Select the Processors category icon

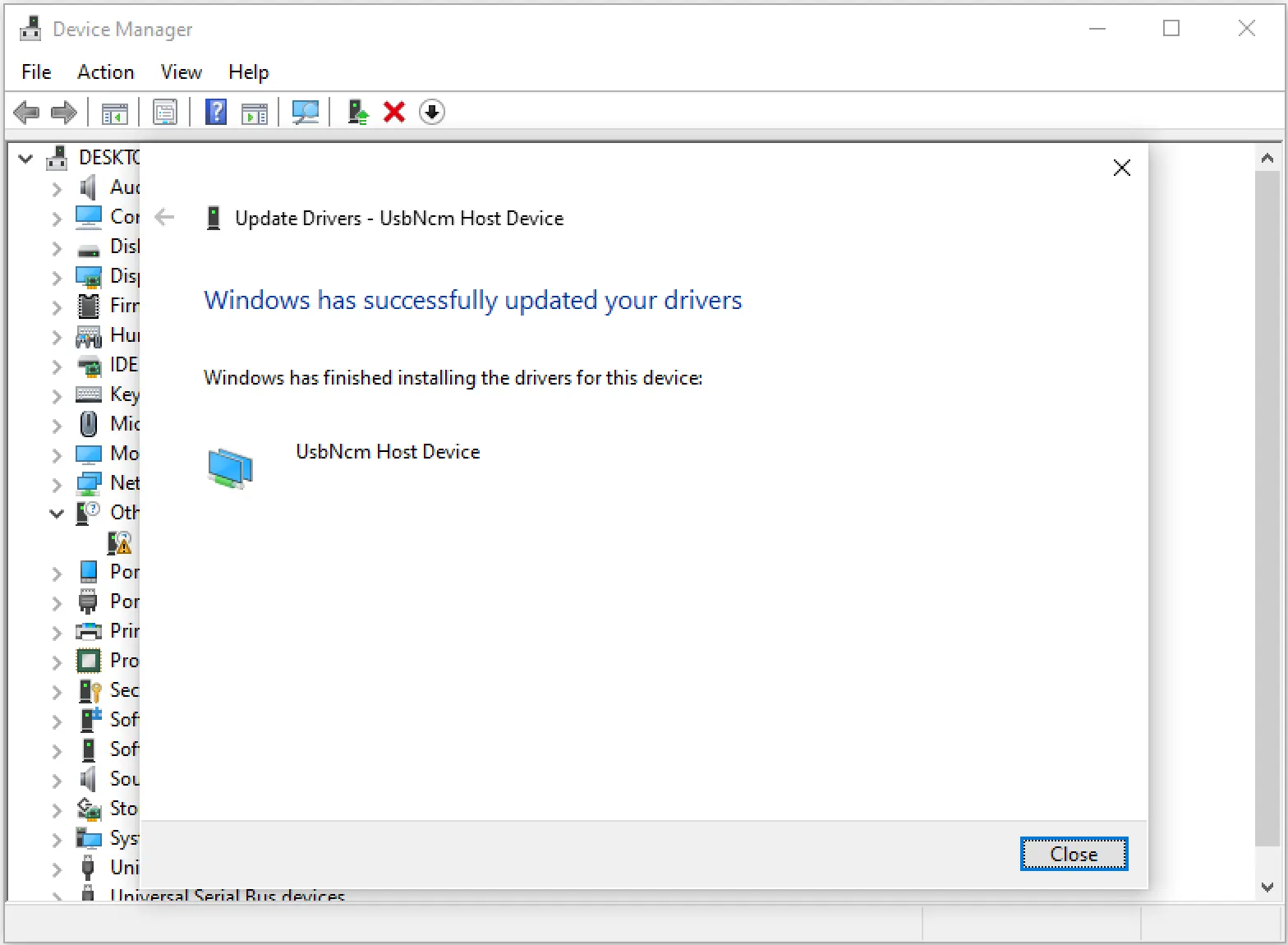tap(89, 661)
